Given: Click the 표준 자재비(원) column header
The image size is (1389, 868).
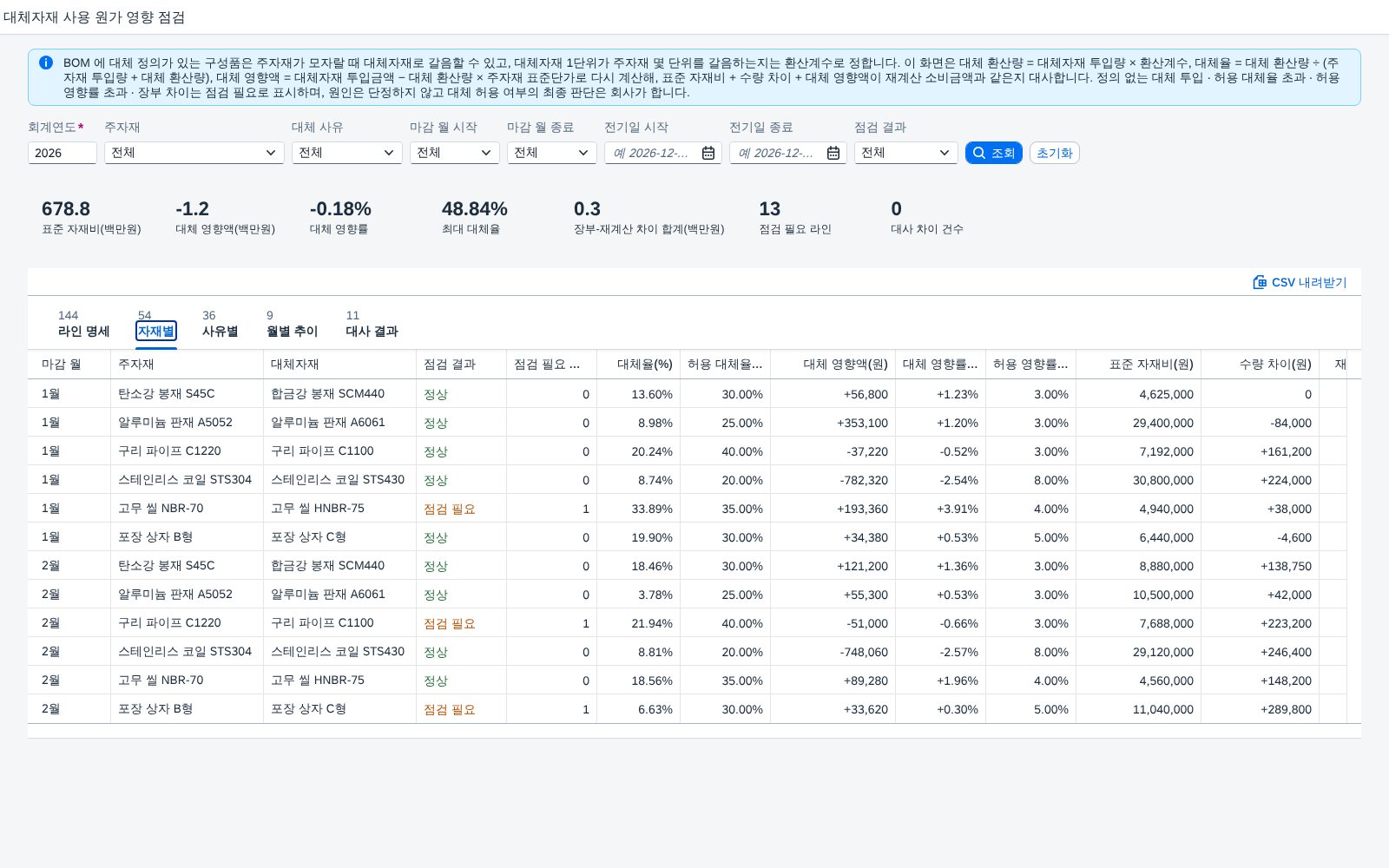Looking at the screenshot, I should [x=1139, y=365].
